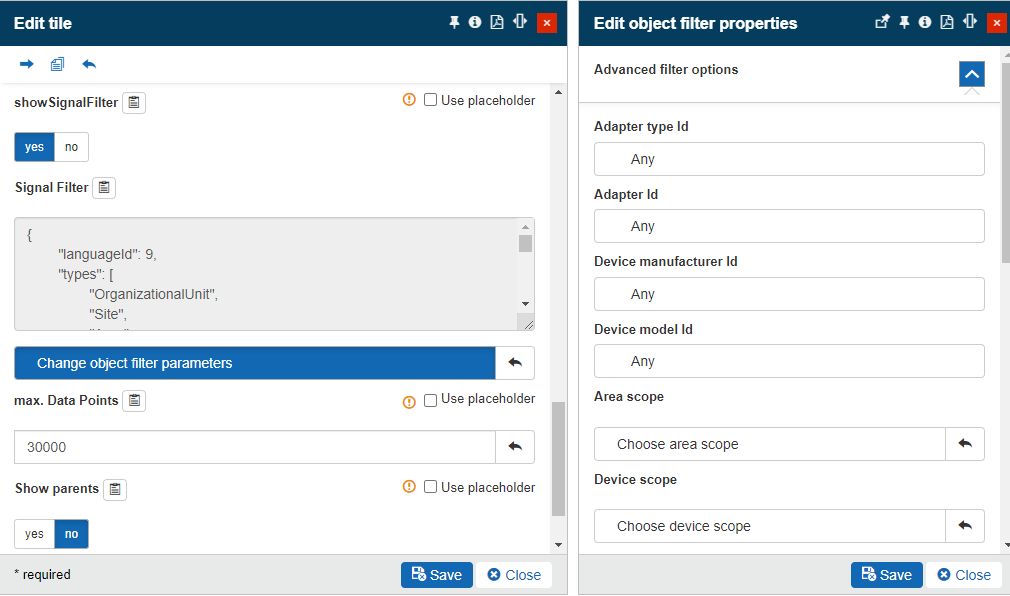The width and height of the screenshot is (1010, 596).
Task: Click clipboard icon next to showSignalFilter
Action: point(134,103)
